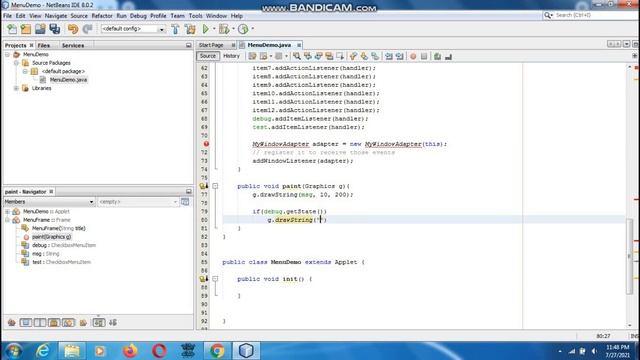Click the Uncomment editor toolbar icon
The image size is (640, 360).
point(448,56)
